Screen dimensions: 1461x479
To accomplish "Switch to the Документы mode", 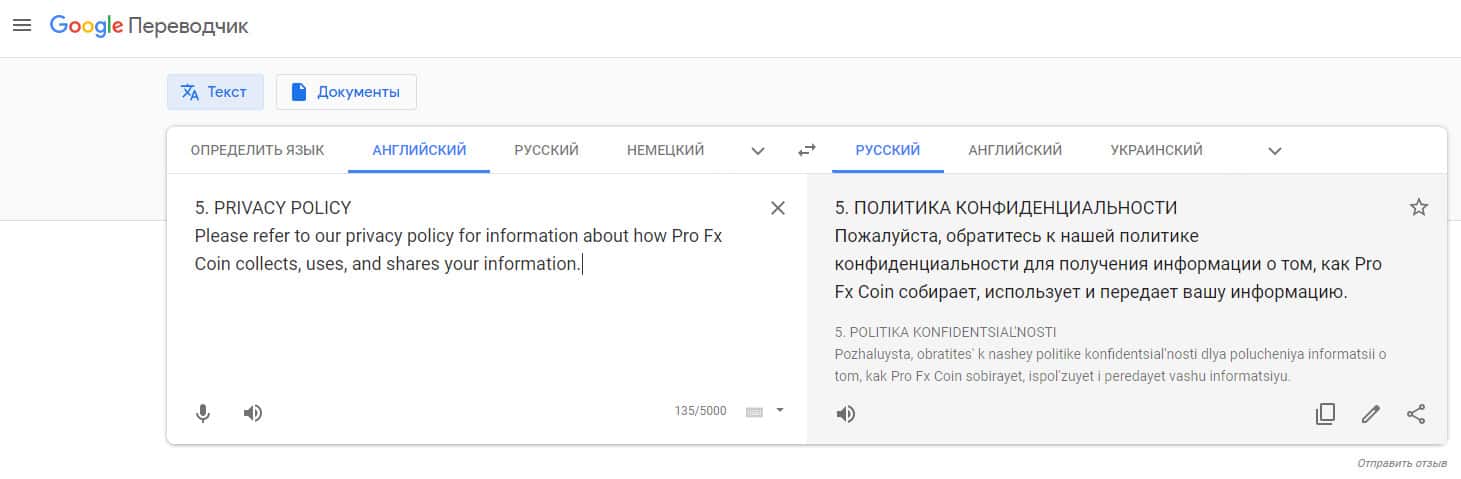I will tap(346, 92).
